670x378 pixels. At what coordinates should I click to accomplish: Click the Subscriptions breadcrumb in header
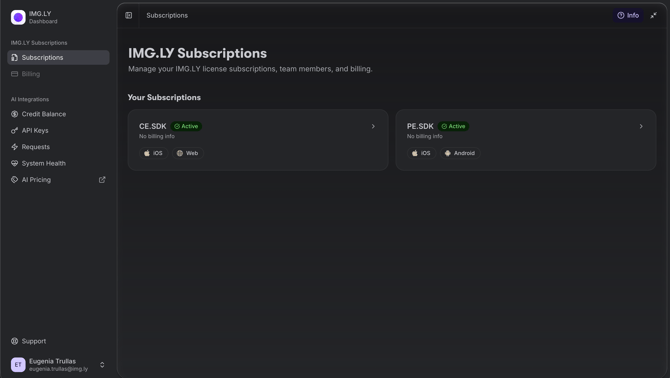[167, 15]
